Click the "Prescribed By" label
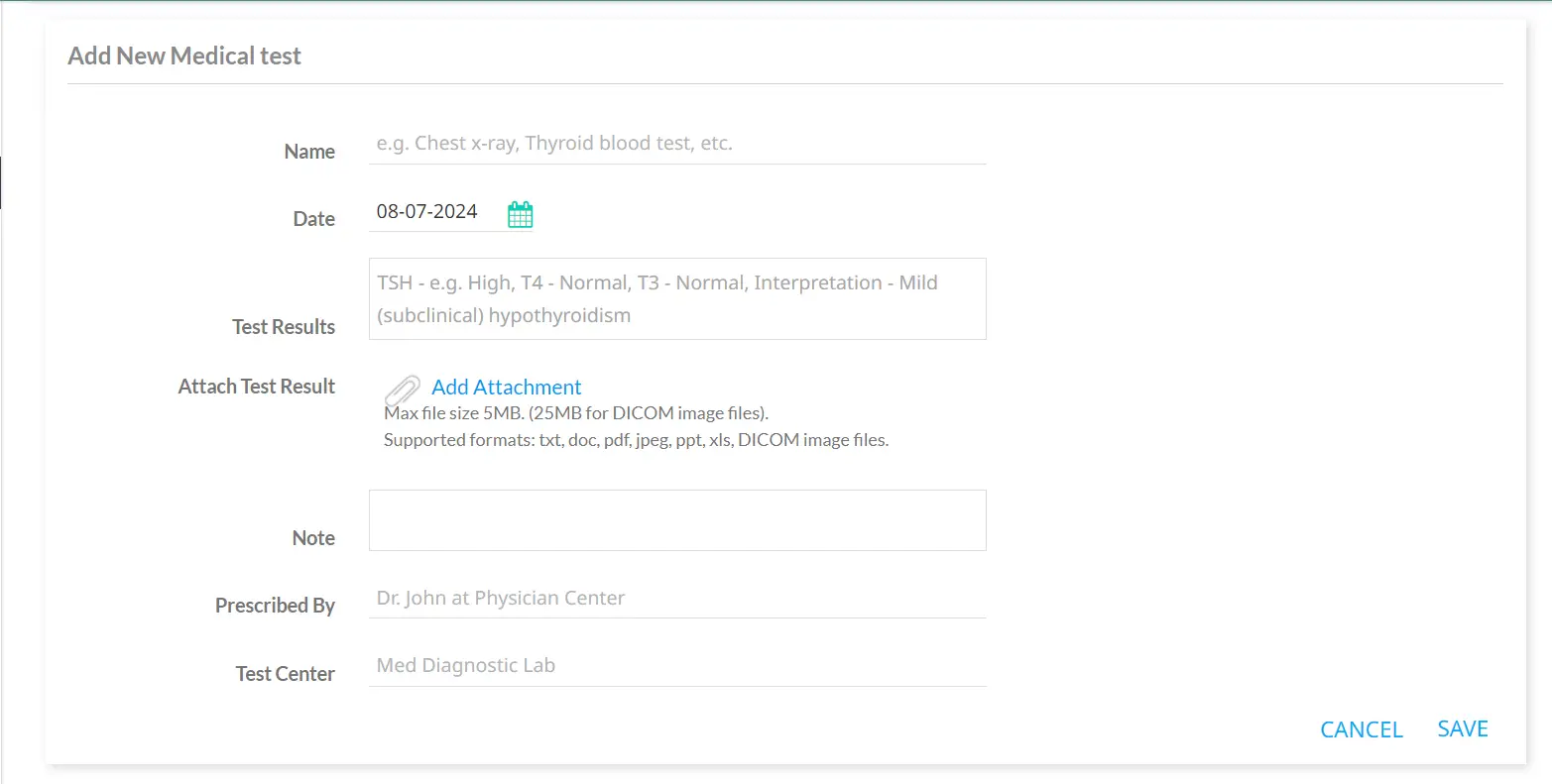This screenshot has width=1552, height=784. (x=275, y=606)
